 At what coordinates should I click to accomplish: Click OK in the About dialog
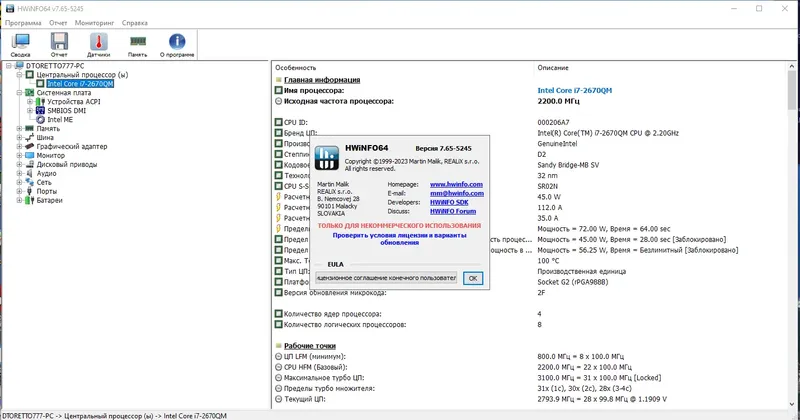tap(473, 278)
